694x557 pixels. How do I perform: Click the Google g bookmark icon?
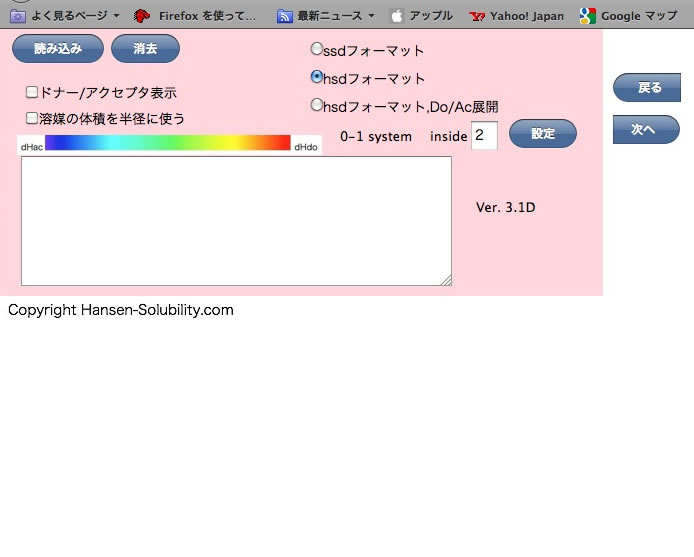(588, 16)
